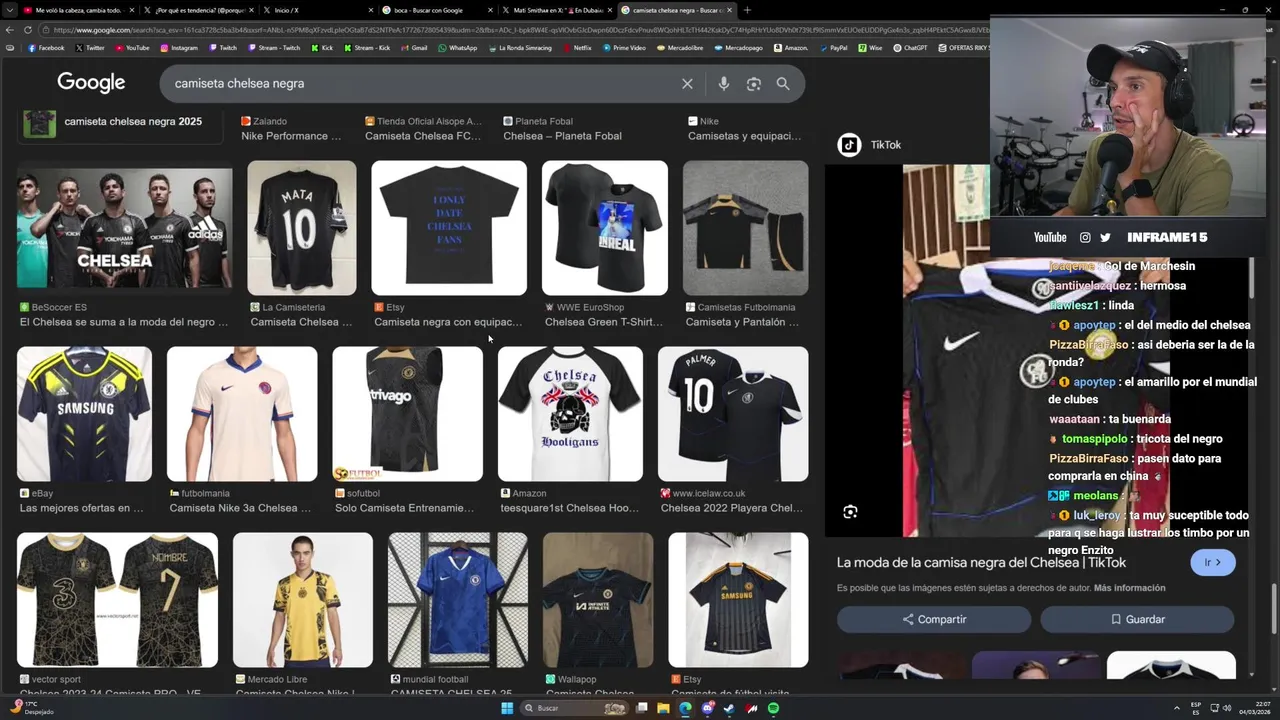
Task: Open Discord from taskbar
Action: (x=707, y=708)
